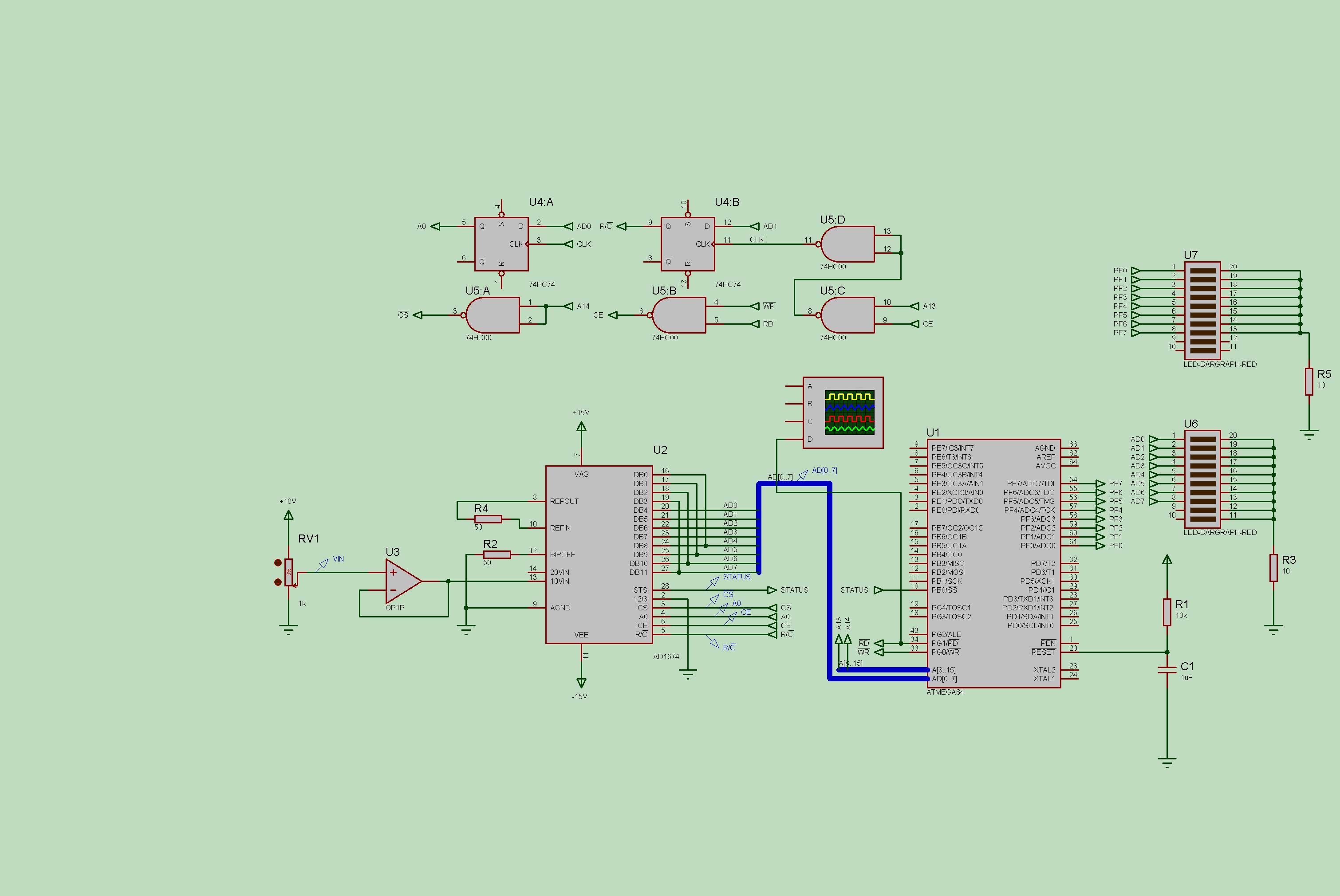Image resolution: width=1340 pixels, height=896 pixels.
Task: Select the ATMEGA64 microcontroller U1 body
Action: pos(993,563)
